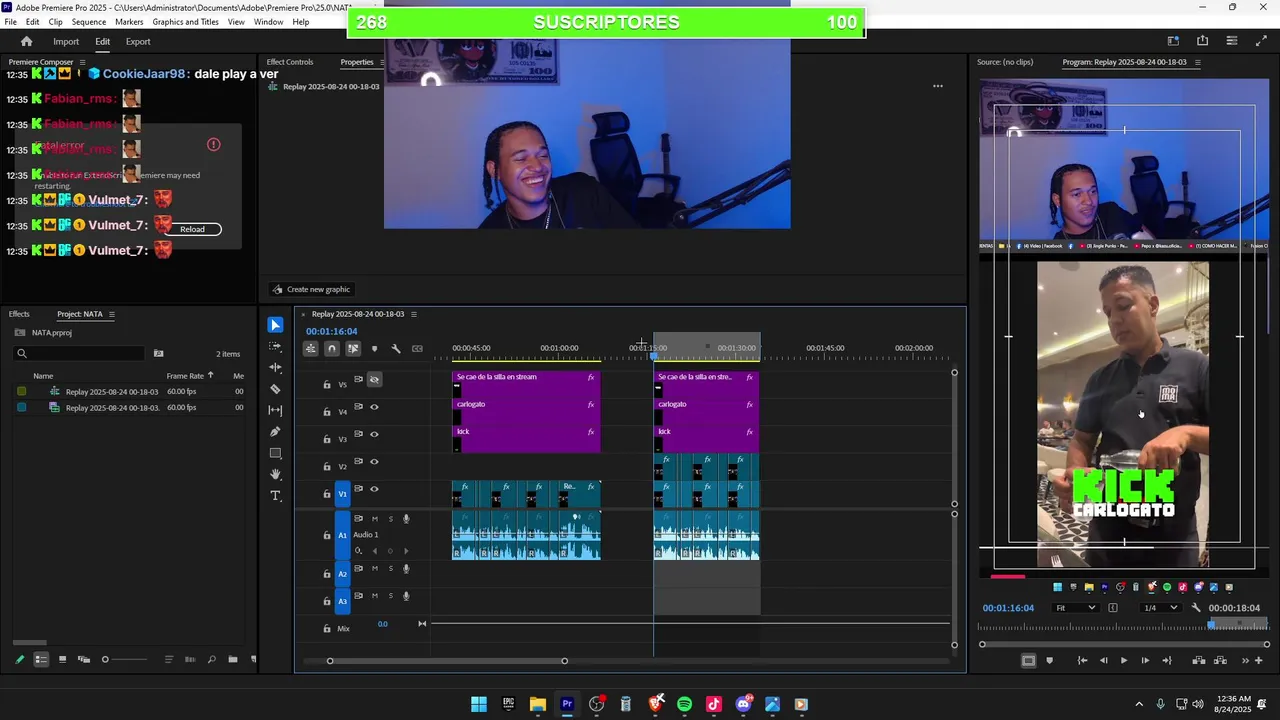Sort Project items by Frame Rate column
This screenshot has width=1280, height=720.
[185, 376]
